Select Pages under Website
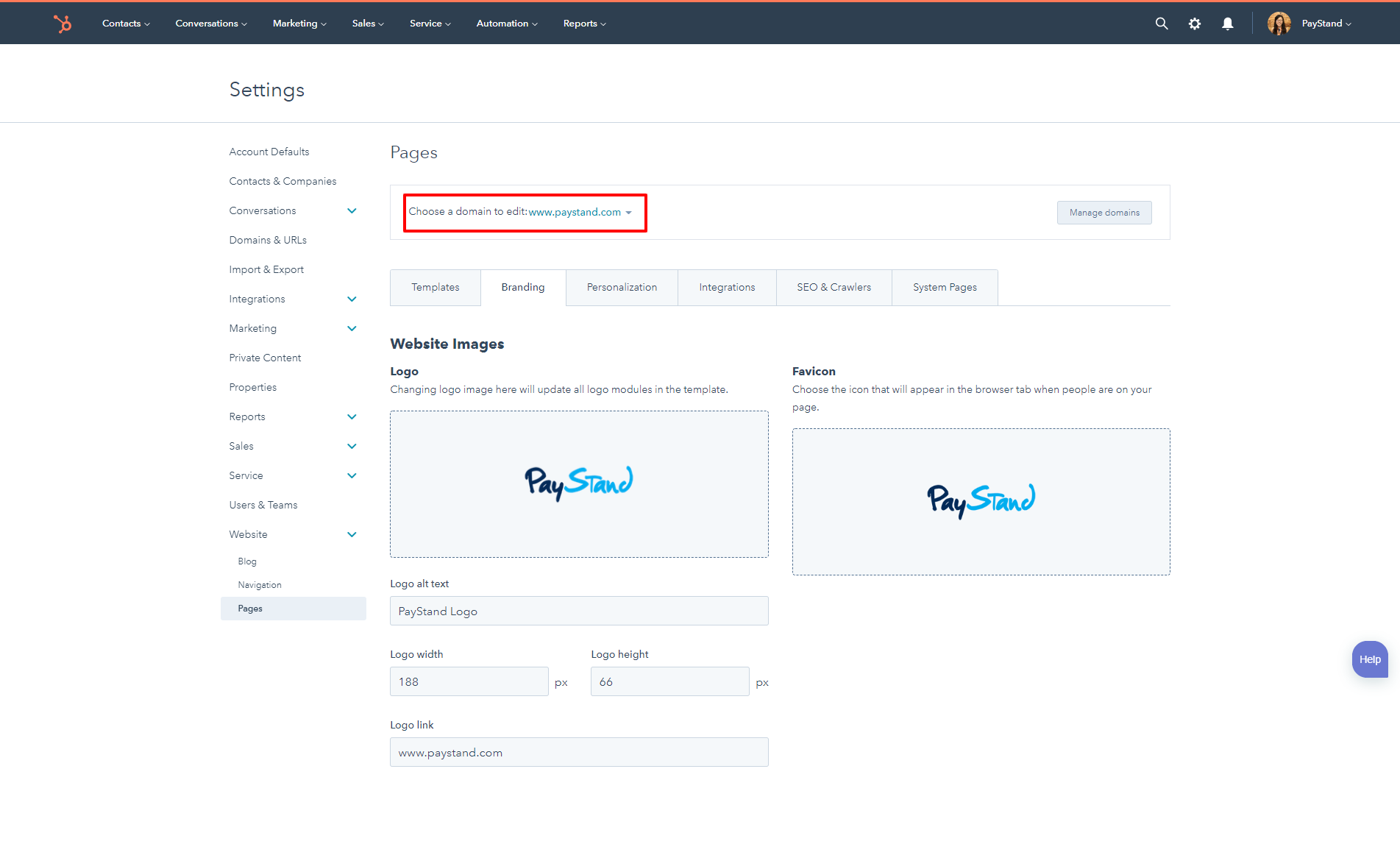The height and width of the screenshot is (858, 1400). coord(294,609)
